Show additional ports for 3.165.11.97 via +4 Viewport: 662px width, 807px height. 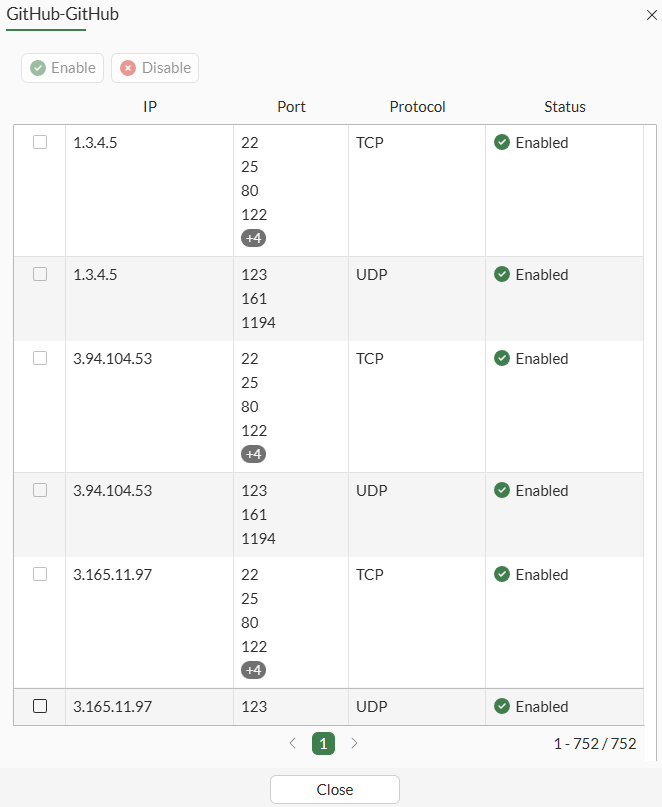click(x=253, y=670)
